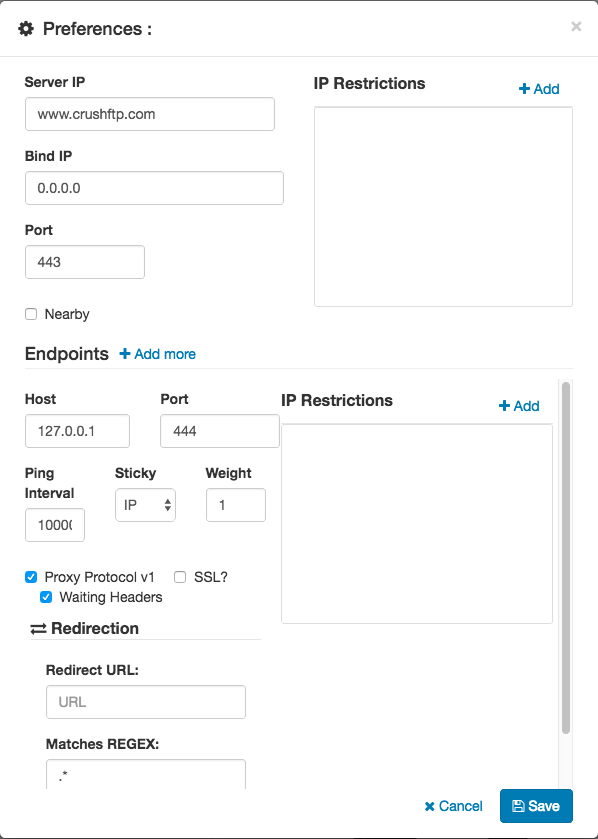Enable the Nearby checkbox
Image resolution: width=598 pixels, height=839 pixels.
point(31,314)
